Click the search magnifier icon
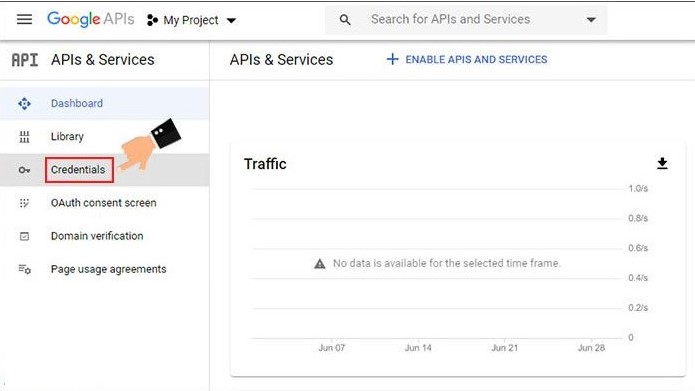The width and height of the screenshot is (695, 391). click(x=345, y=20)
